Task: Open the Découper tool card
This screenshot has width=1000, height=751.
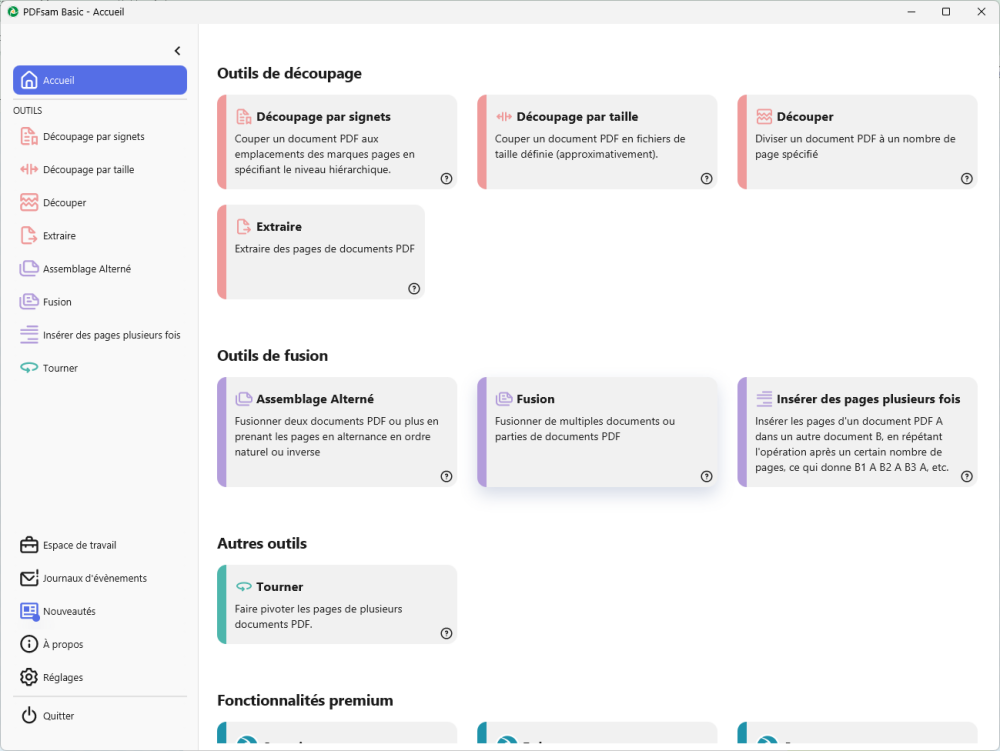Action: [857, 142]
